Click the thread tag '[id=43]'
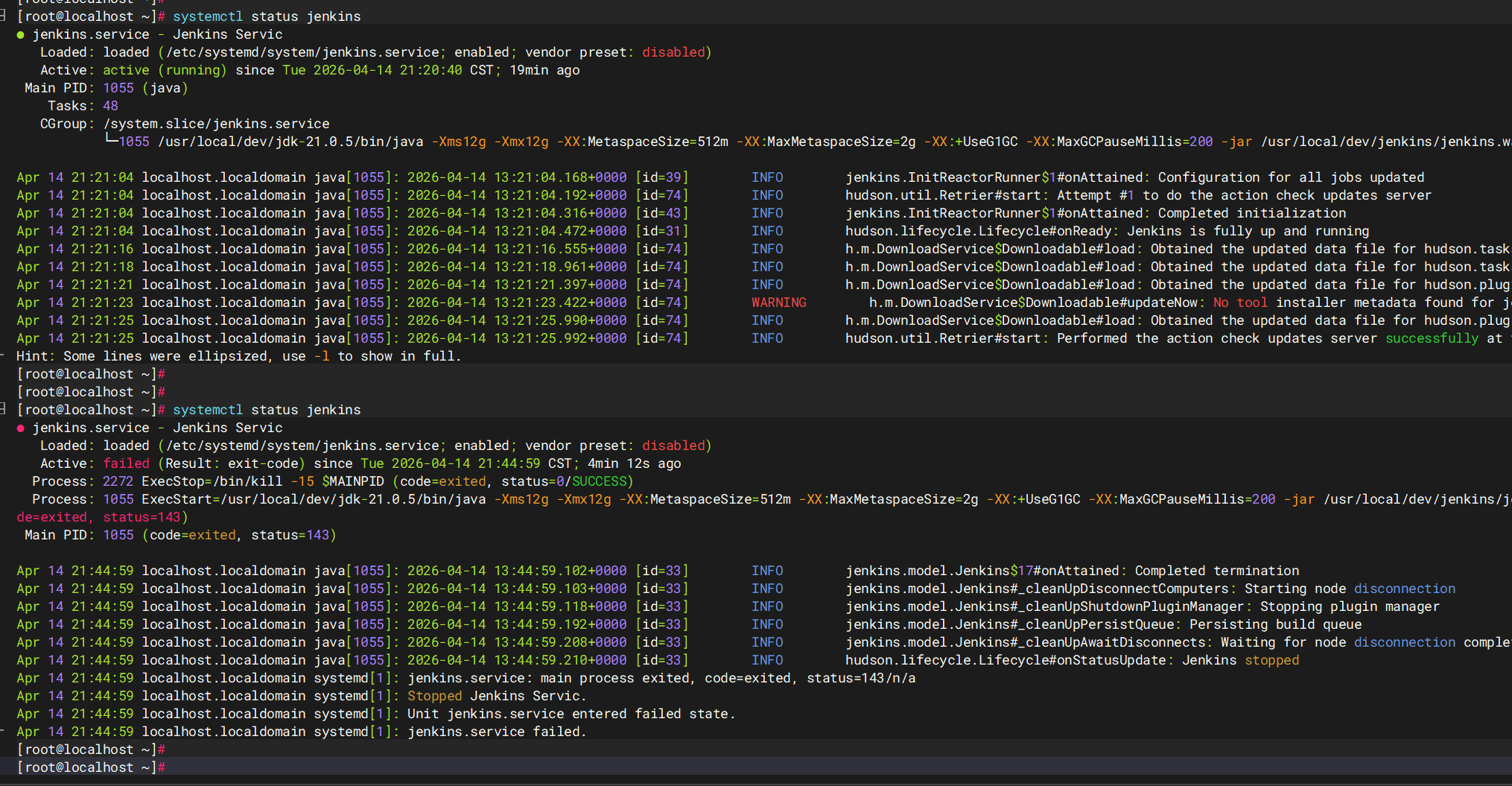1512x786 pixels. click(662, 213)
